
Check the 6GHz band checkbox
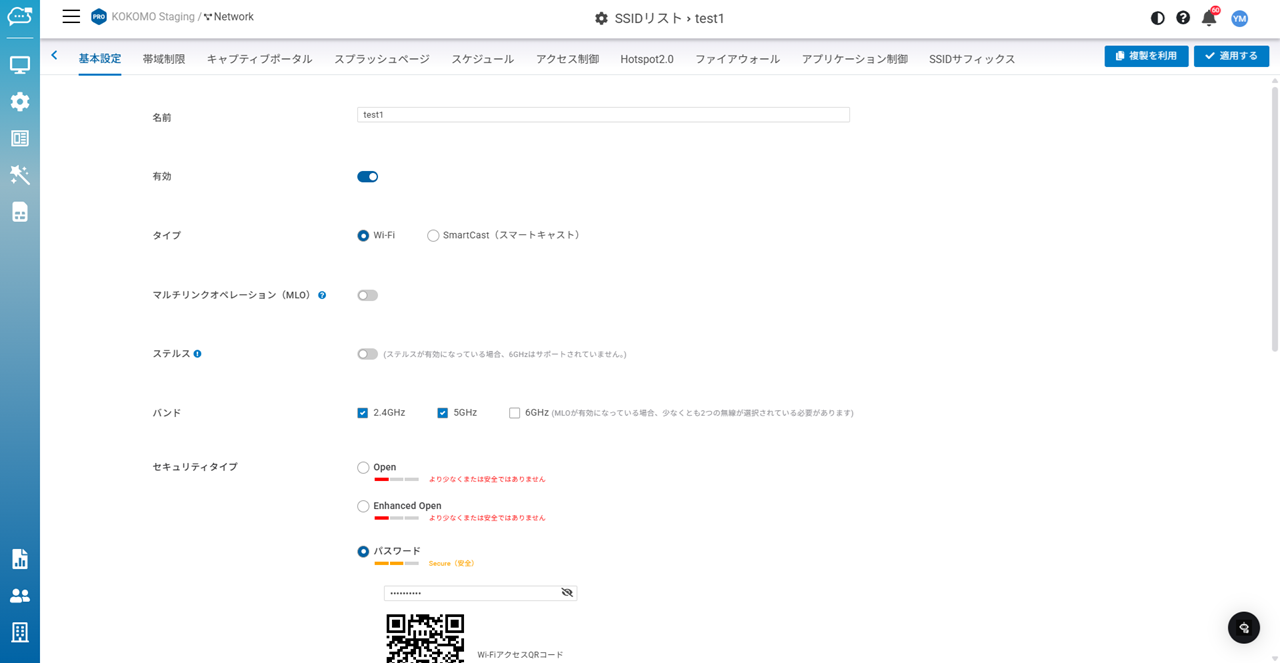coord(514,413)
